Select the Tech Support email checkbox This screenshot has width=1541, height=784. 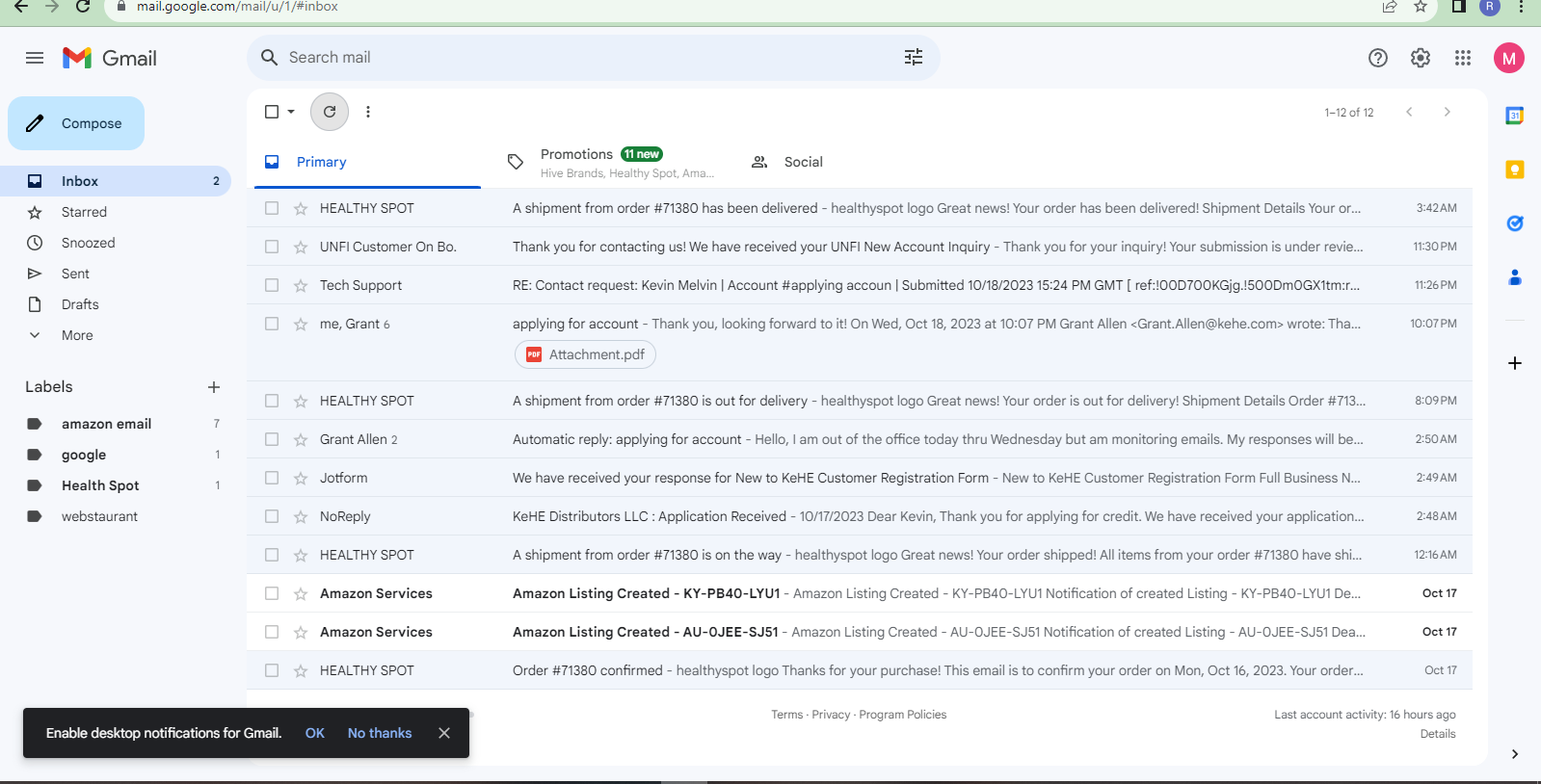coord(272,285)
